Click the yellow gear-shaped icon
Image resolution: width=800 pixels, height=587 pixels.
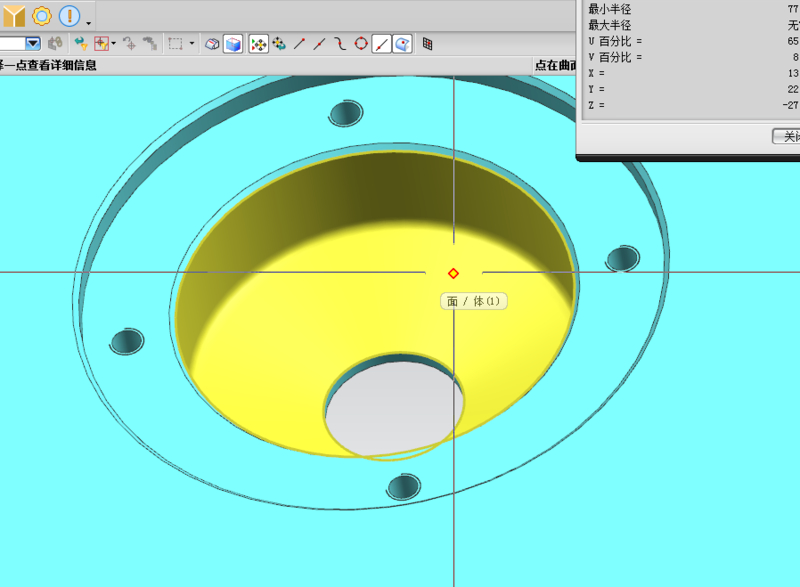(42, 16)
